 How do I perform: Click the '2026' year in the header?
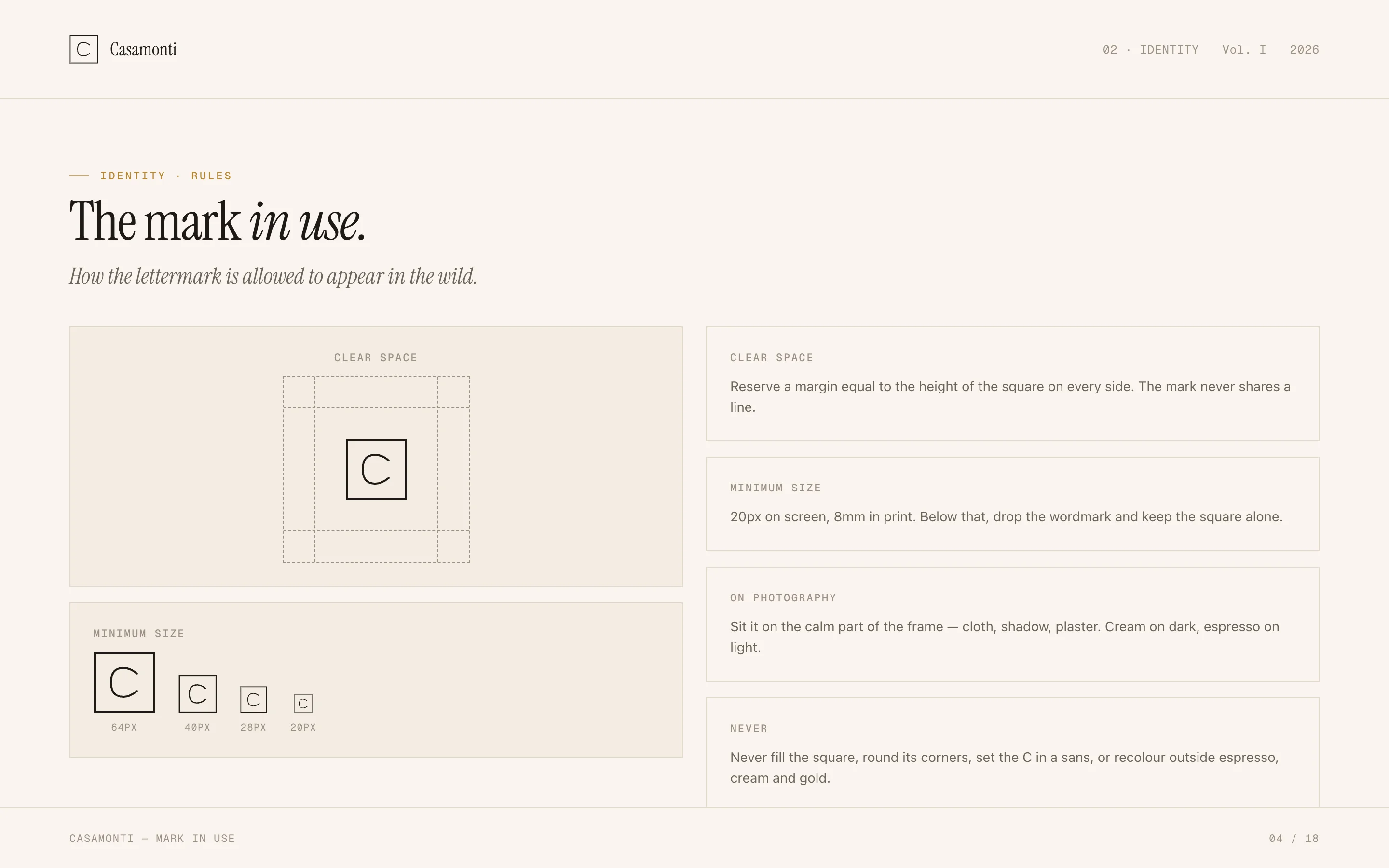1304,50
